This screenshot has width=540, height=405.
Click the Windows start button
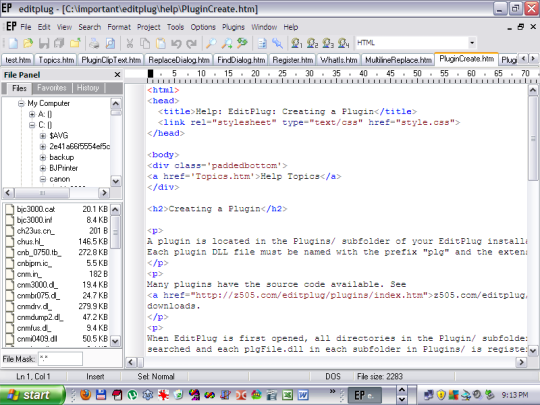(32, 395)
